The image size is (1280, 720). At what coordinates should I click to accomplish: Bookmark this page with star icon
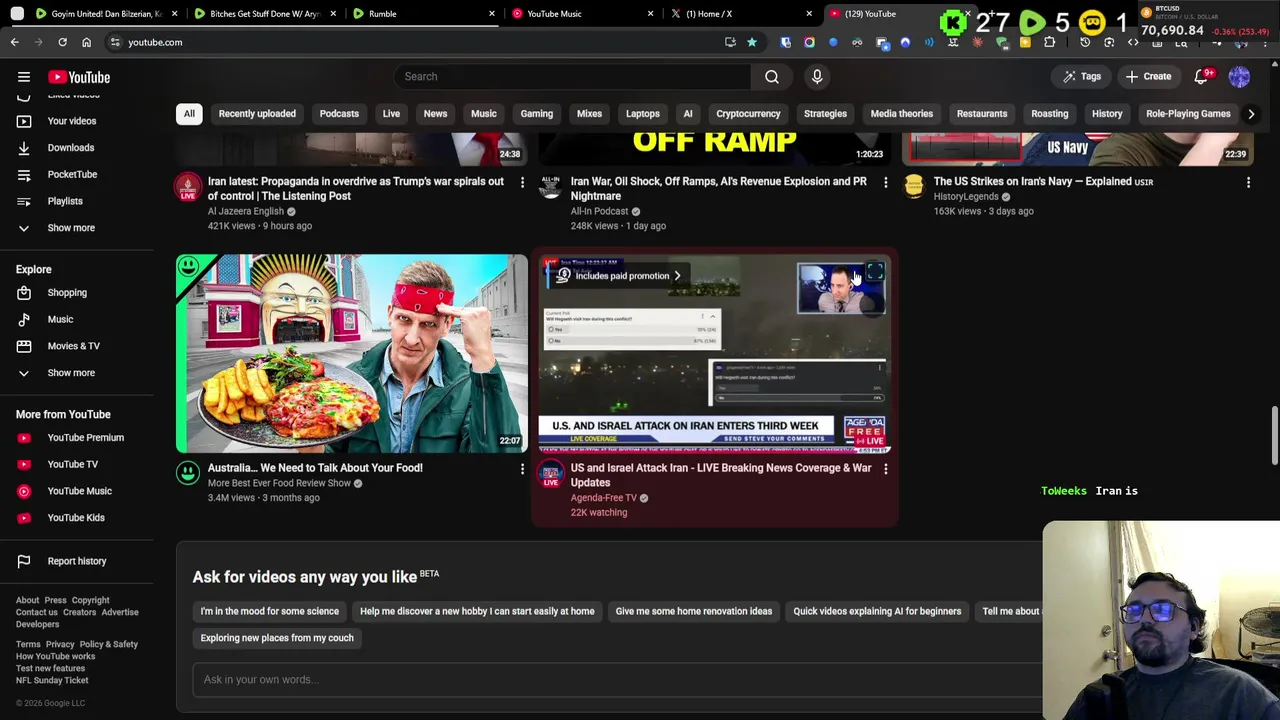tap(752, 42)
